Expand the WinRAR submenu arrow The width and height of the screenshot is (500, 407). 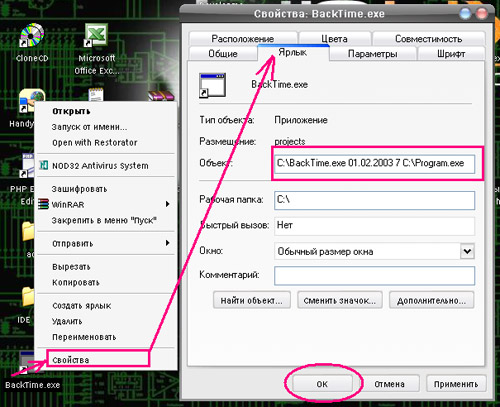168,204
